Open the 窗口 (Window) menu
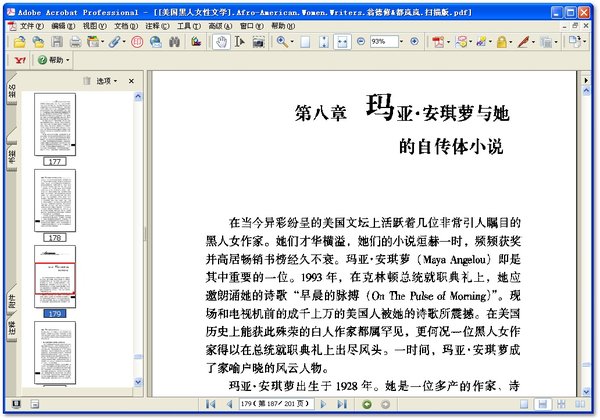 [x=251, y=26]
